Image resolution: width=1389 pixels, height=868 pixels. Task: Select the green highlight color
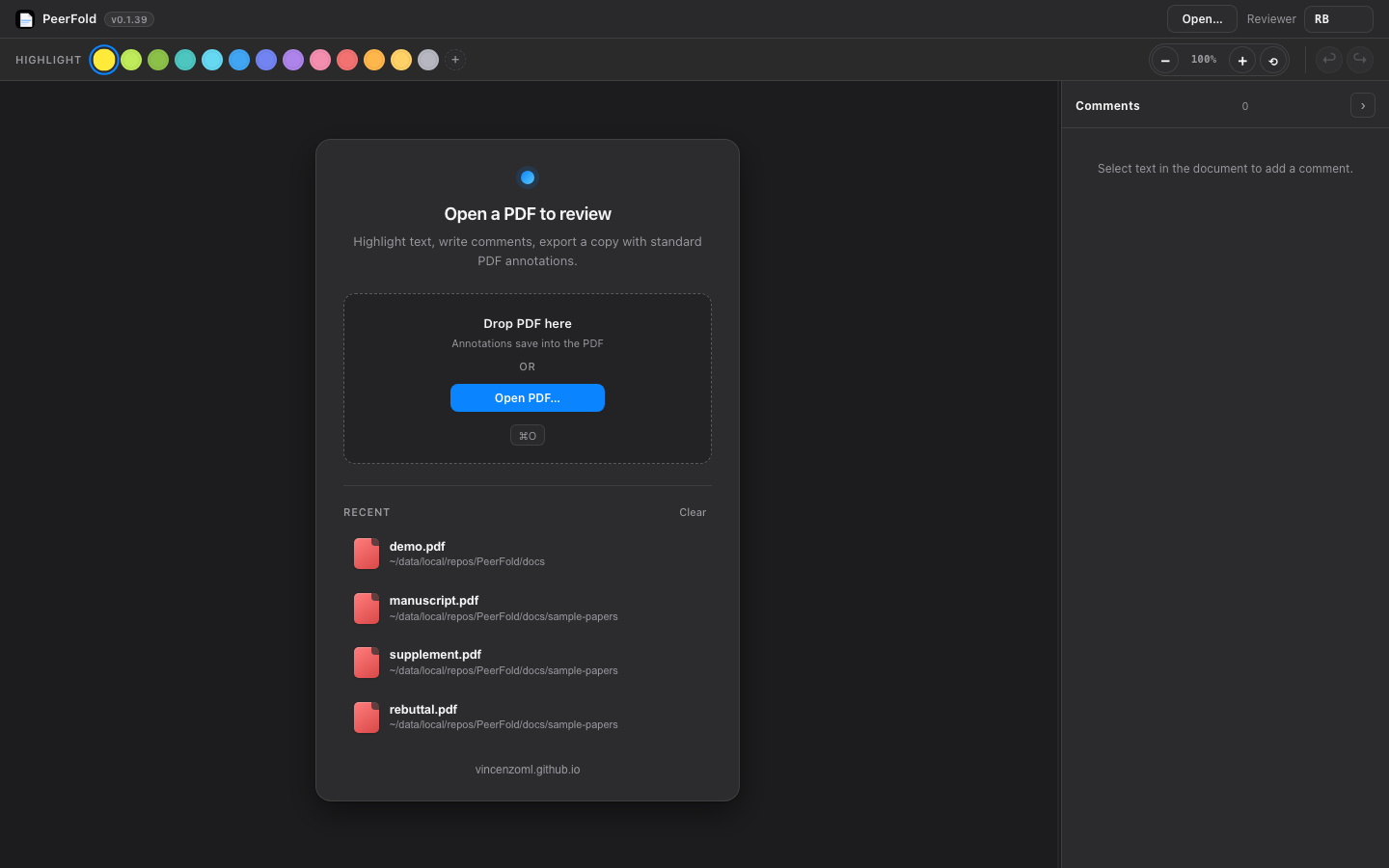pyautogui.click(x=158, y=60)
